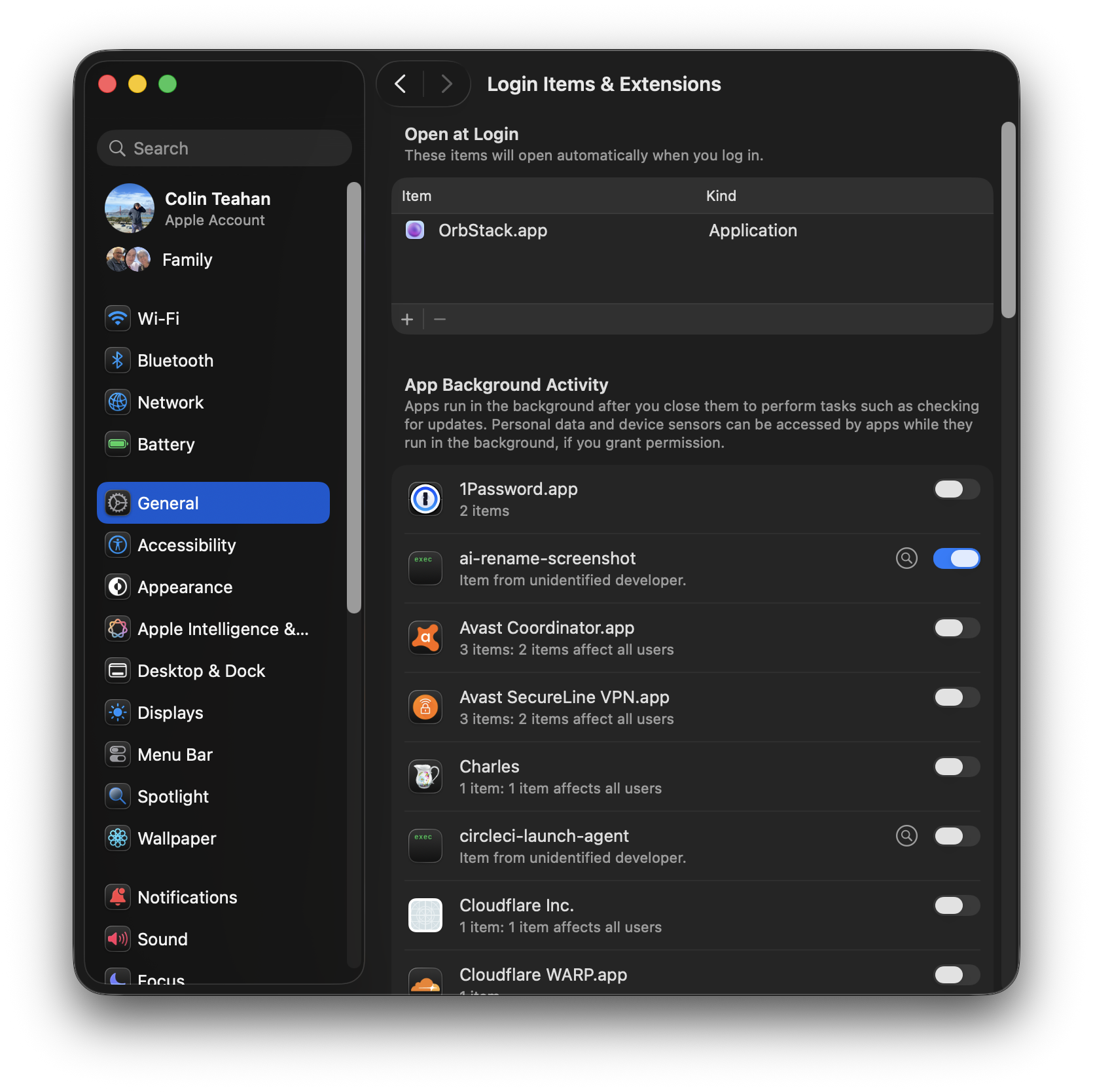Add a new login item with plus button
The width and height of the screenshot is (1093, 1092).
pos(407,319)
